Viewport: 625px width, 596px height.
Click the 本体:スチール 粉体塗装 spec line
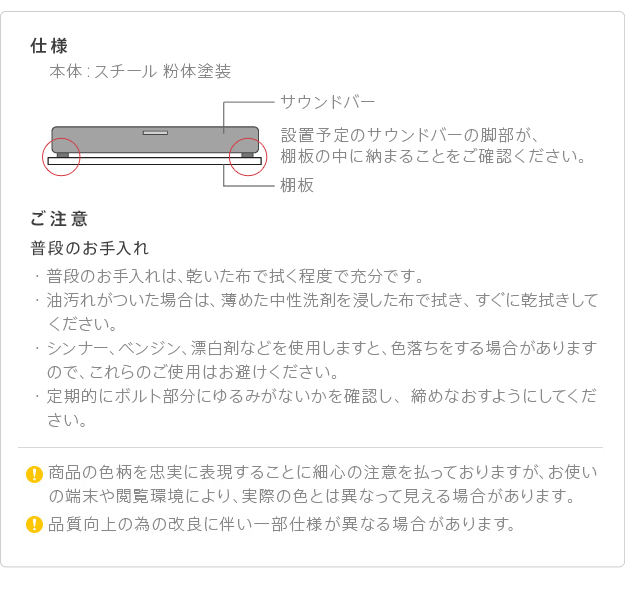(x=140, y=71)
